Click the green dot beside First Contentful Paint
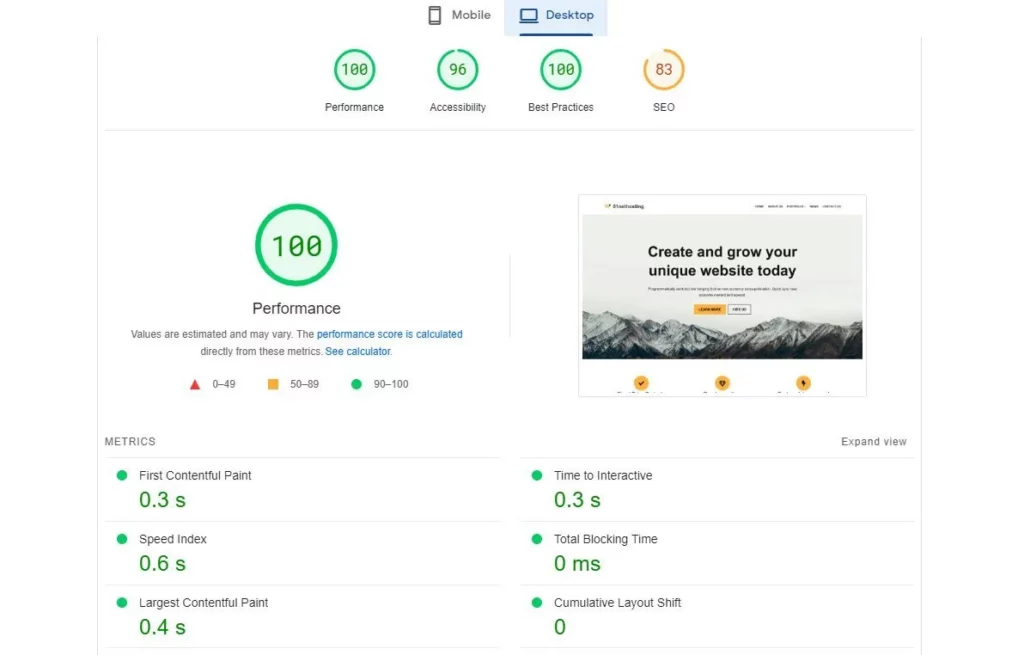The height and width of the screenshot is (655, 1024). [x=124, y=475]
